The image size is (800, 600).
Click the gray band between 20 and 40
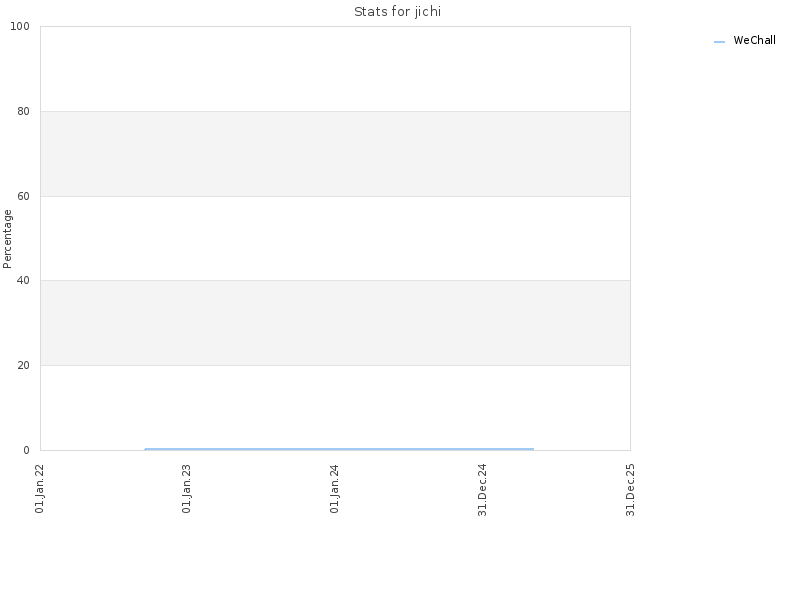tap(335, 323)
